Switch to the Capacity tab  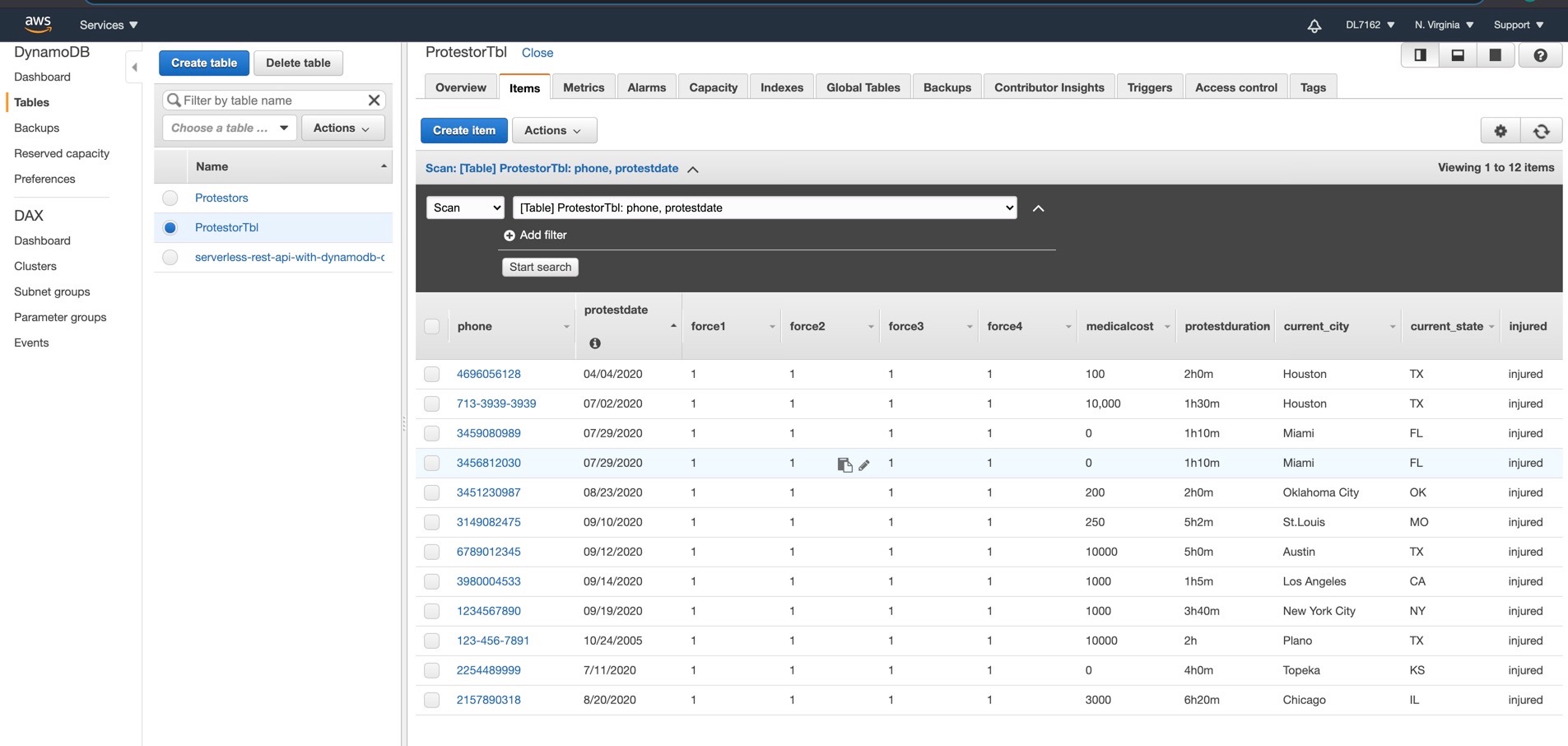click(714, 87)
